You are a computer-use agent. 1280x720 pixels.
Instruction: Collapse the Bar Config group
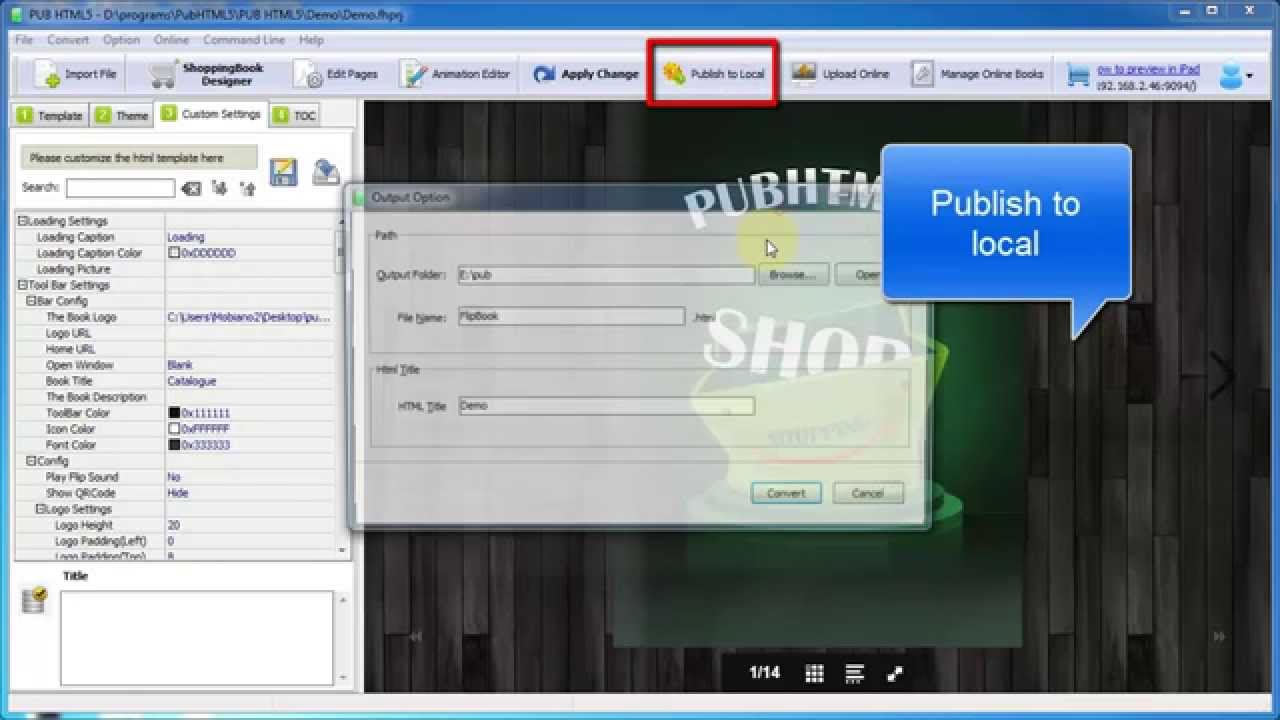coord(32,301)
